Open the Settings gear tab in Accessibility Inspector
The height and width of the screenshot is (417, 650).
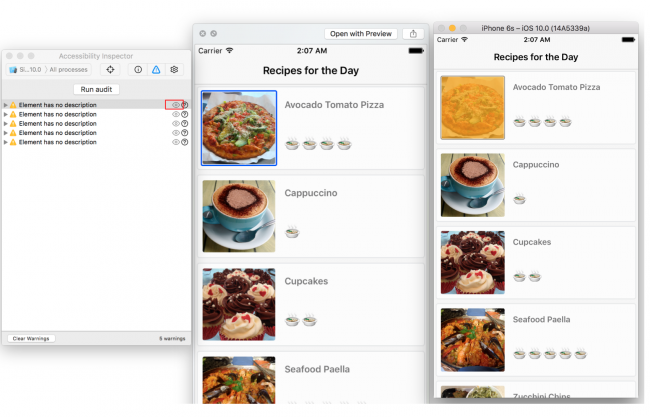pos(174,70)
